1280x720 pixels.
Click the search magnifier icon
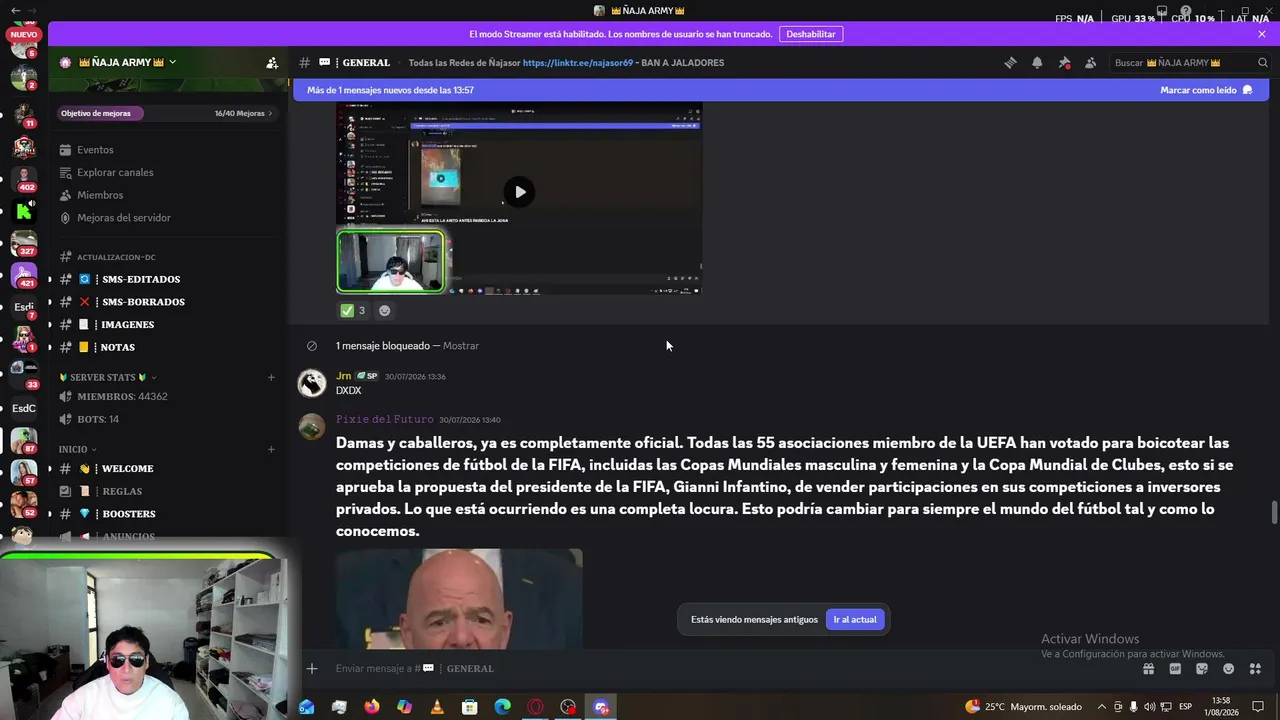coord(1262,62)
